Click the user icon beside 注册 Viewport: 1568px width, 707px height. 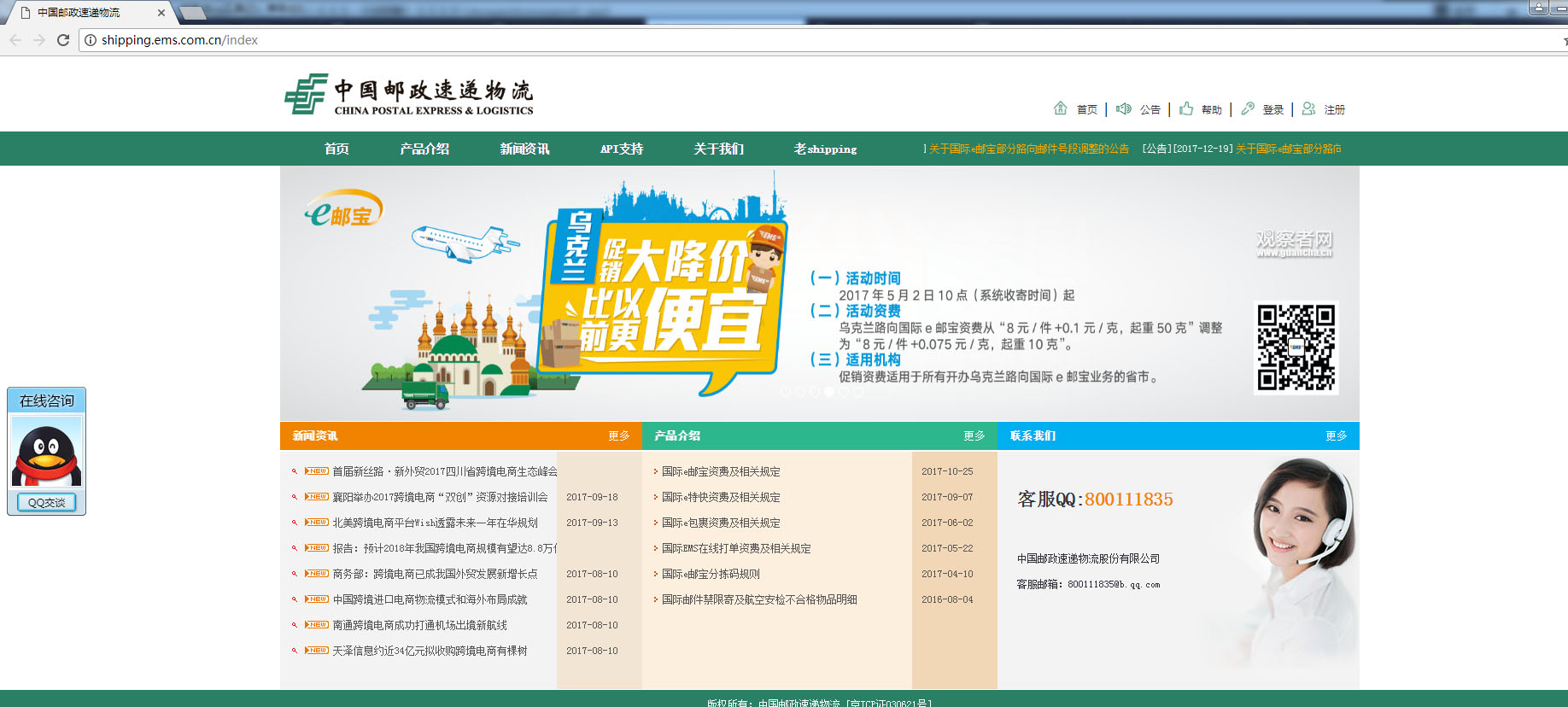(x=1308, y=108)
